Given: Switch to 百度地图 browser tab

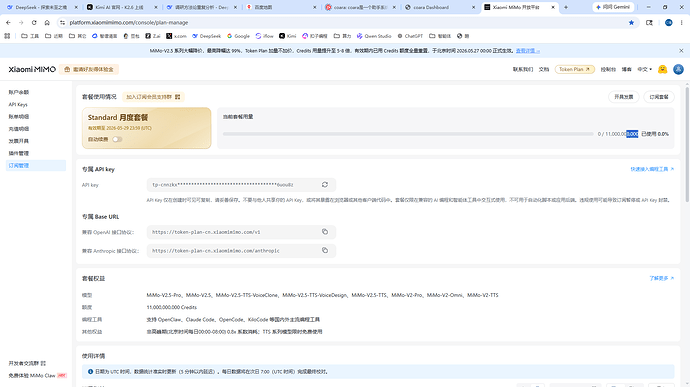Looking at the screenshot, I should tap(280, 7).
